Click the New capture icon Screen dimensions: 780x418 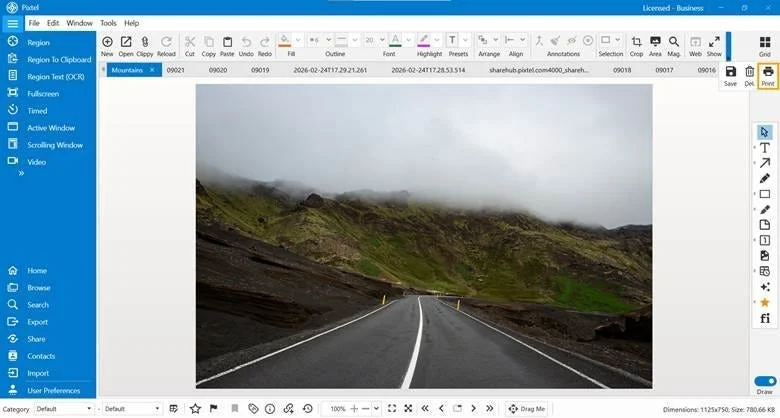click(107, 42)
